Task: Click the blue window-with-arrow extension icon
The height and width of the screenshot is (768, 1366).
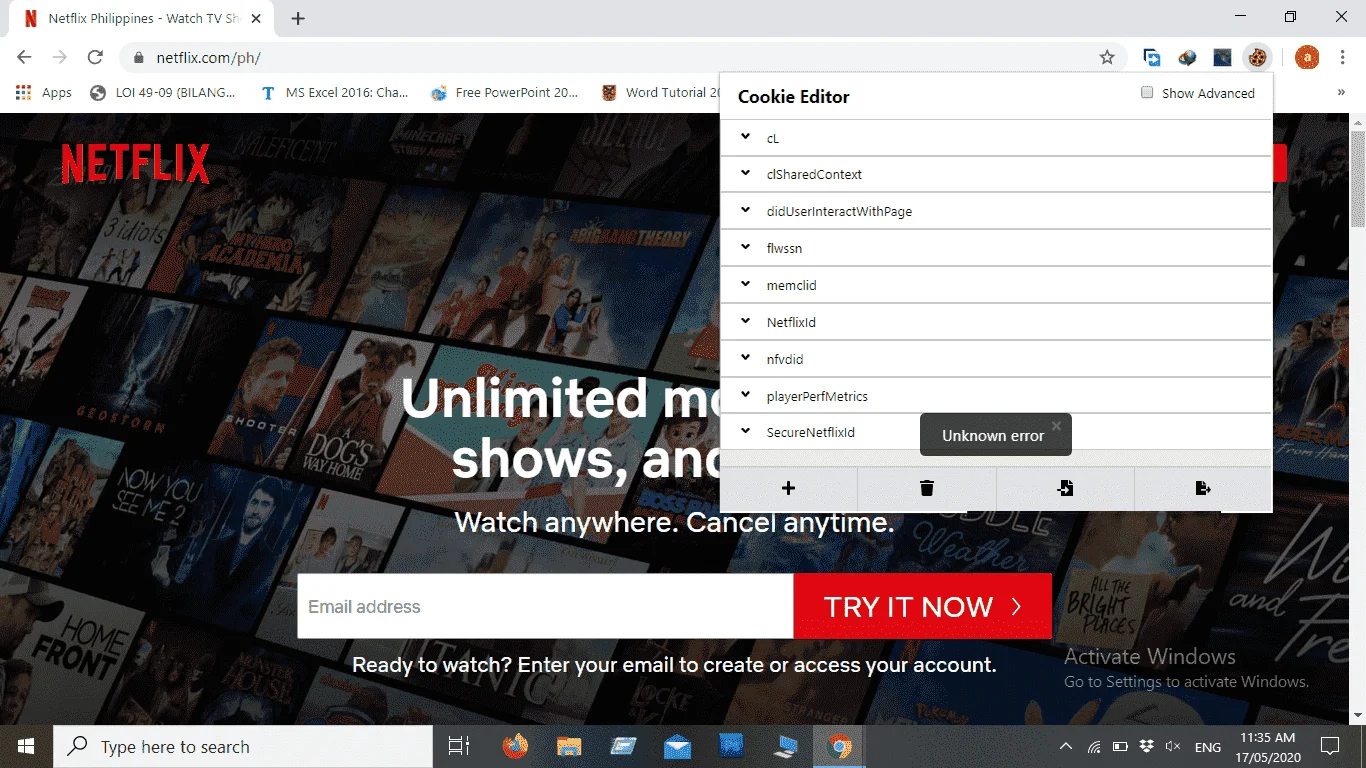Action: [1152, 58]
